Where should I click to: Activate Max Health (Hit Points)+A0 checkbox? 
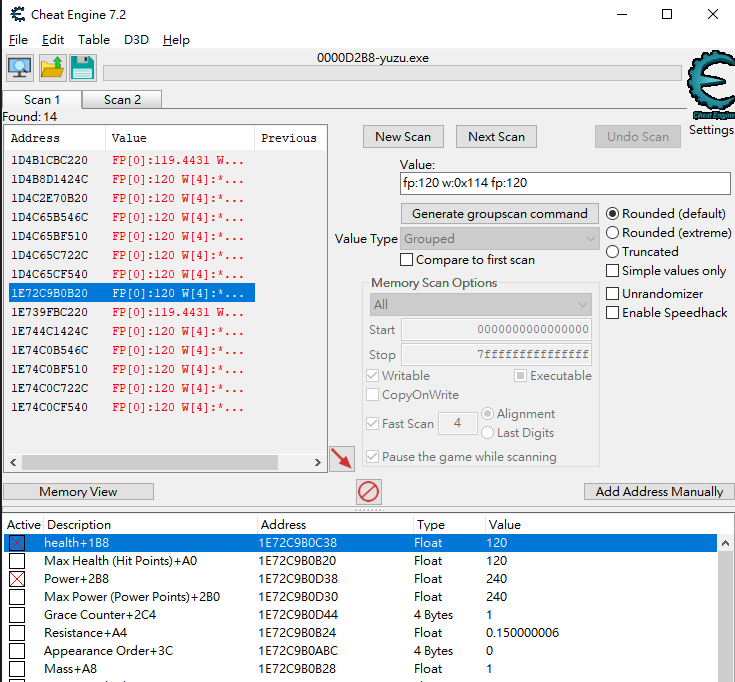coord(17,561)
